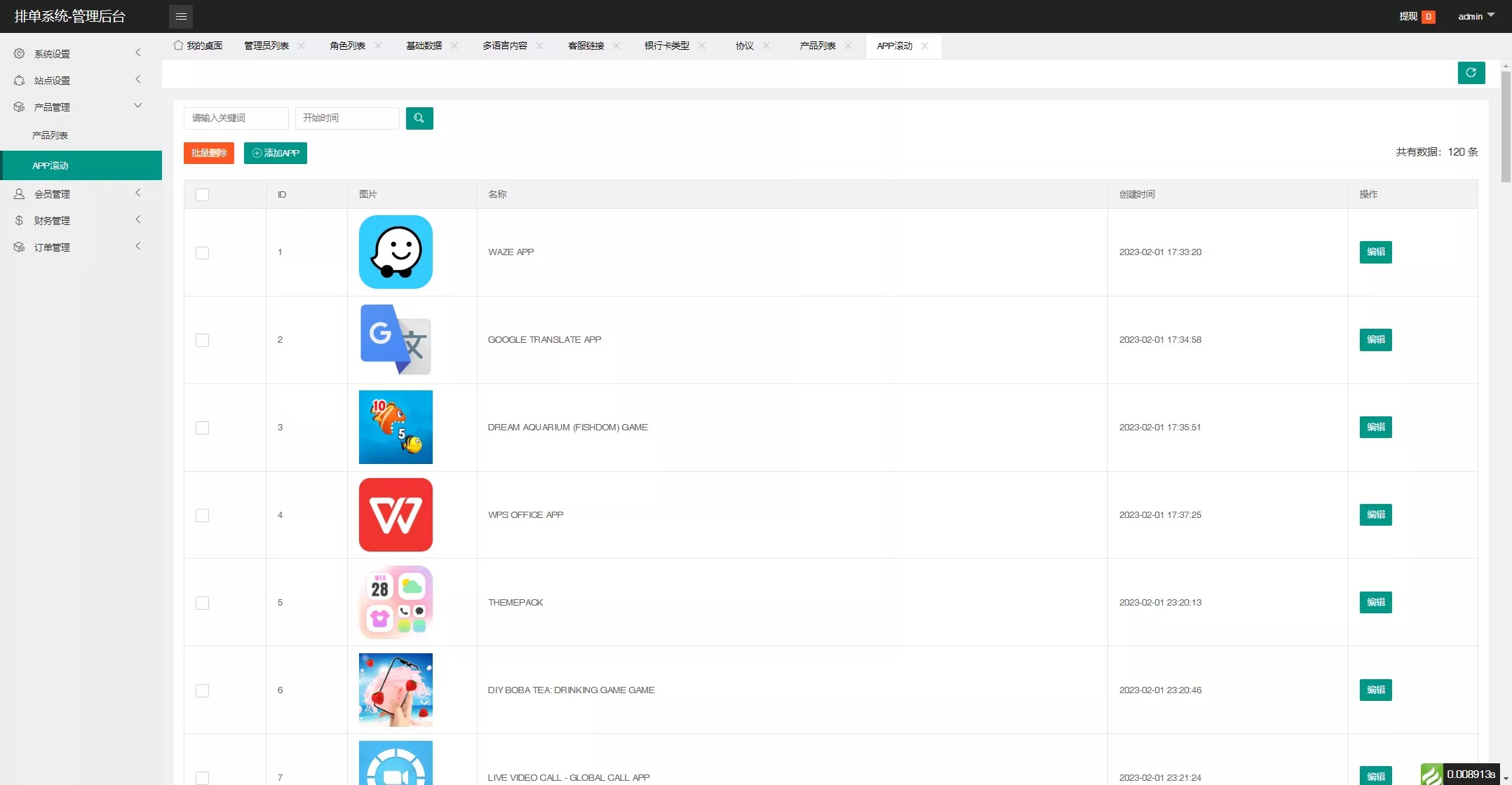Image resolution: width=1512 pixels, height=785 pixels.
Task: Edit the GOOGLE TRANSLATE APP row
Action: pyautogui.click(x=1376, y=340)
